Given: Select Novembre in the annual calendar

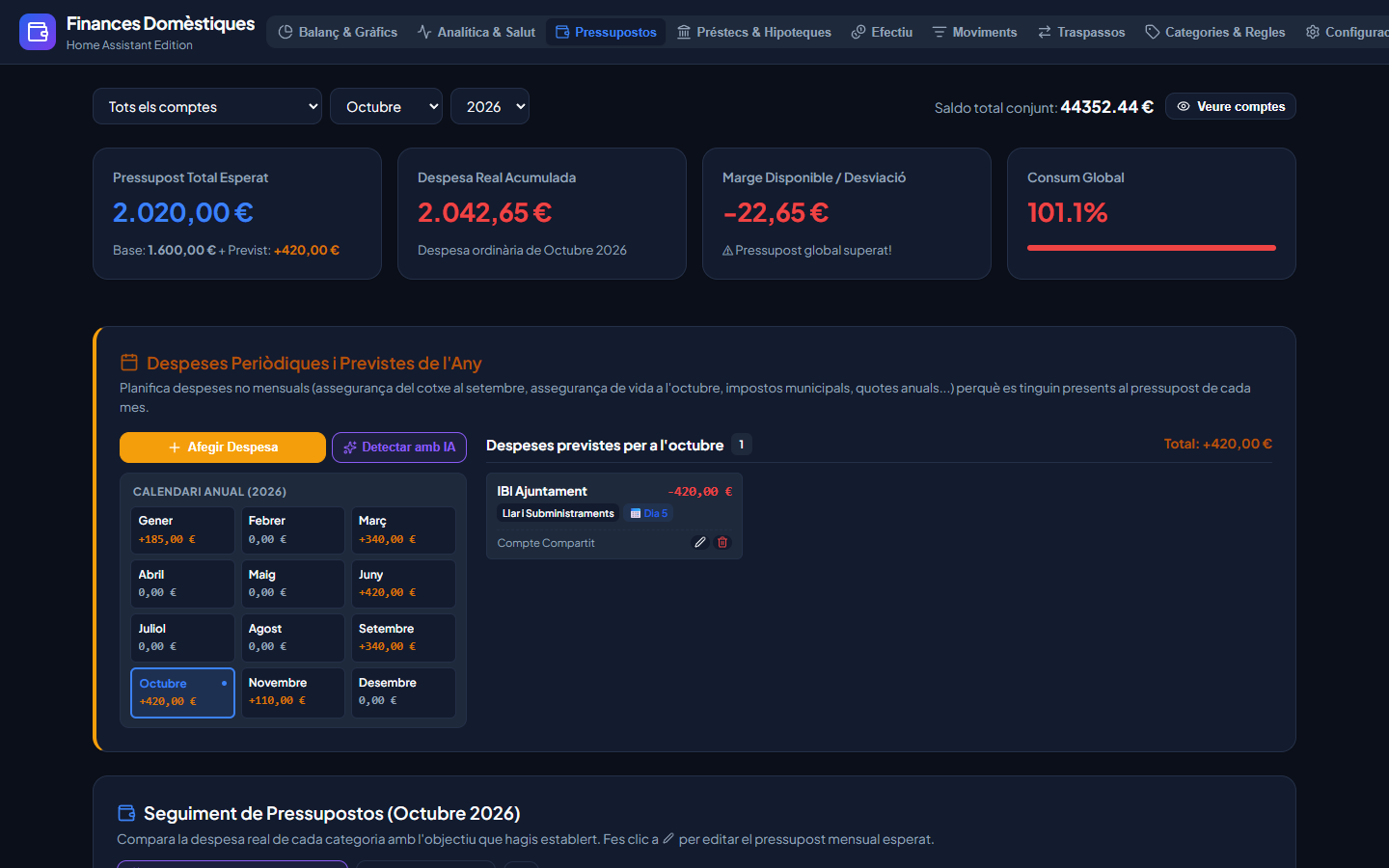Looking at the screenshot, I should point(292,692).
